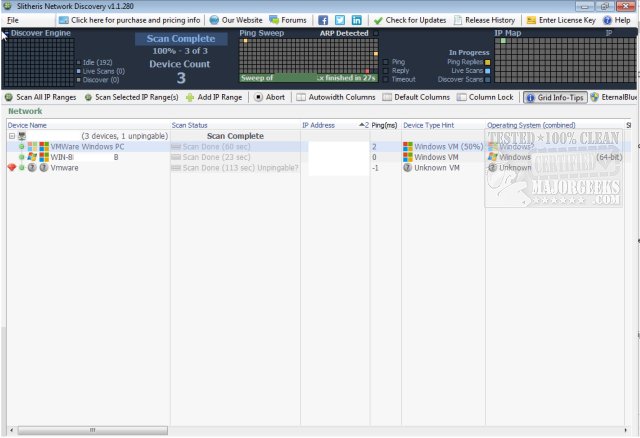The height and width of the screenshot is (438, 640).
Task: Open Our Website link
Action: point(236,20)
